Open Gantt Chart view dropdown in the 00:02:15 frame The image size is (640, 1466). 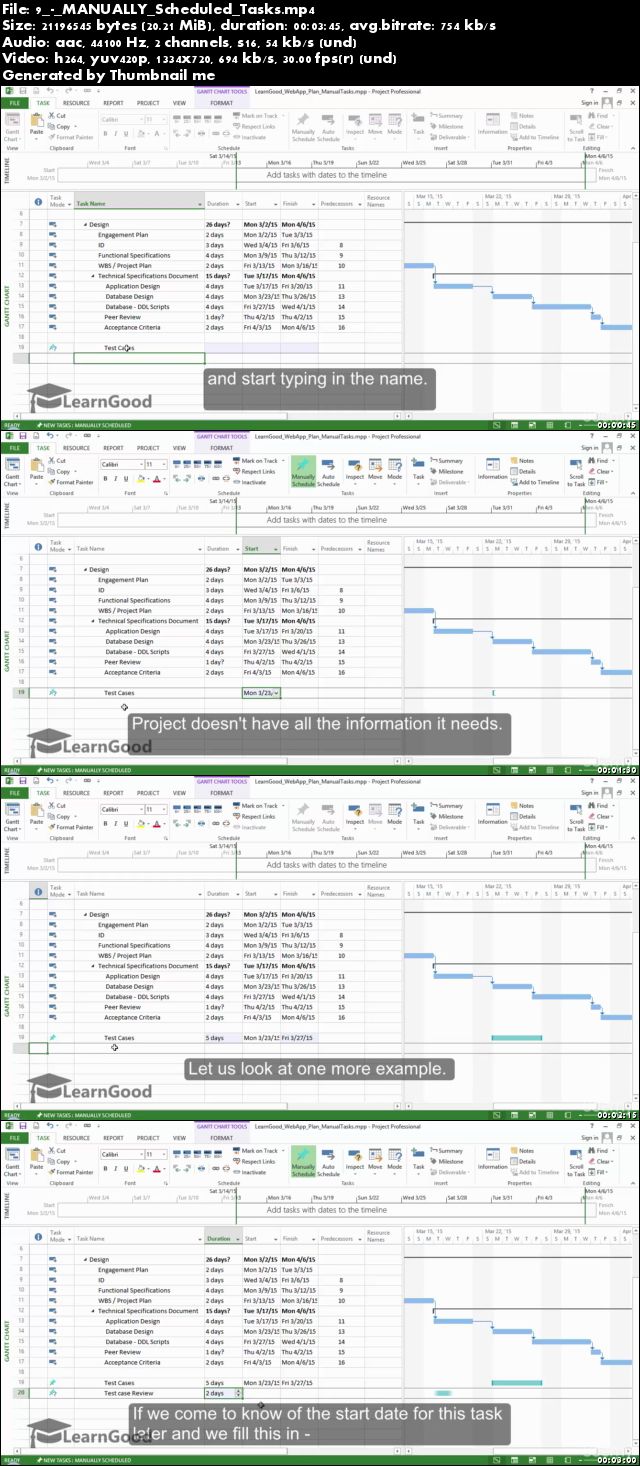tap(12, 817)
